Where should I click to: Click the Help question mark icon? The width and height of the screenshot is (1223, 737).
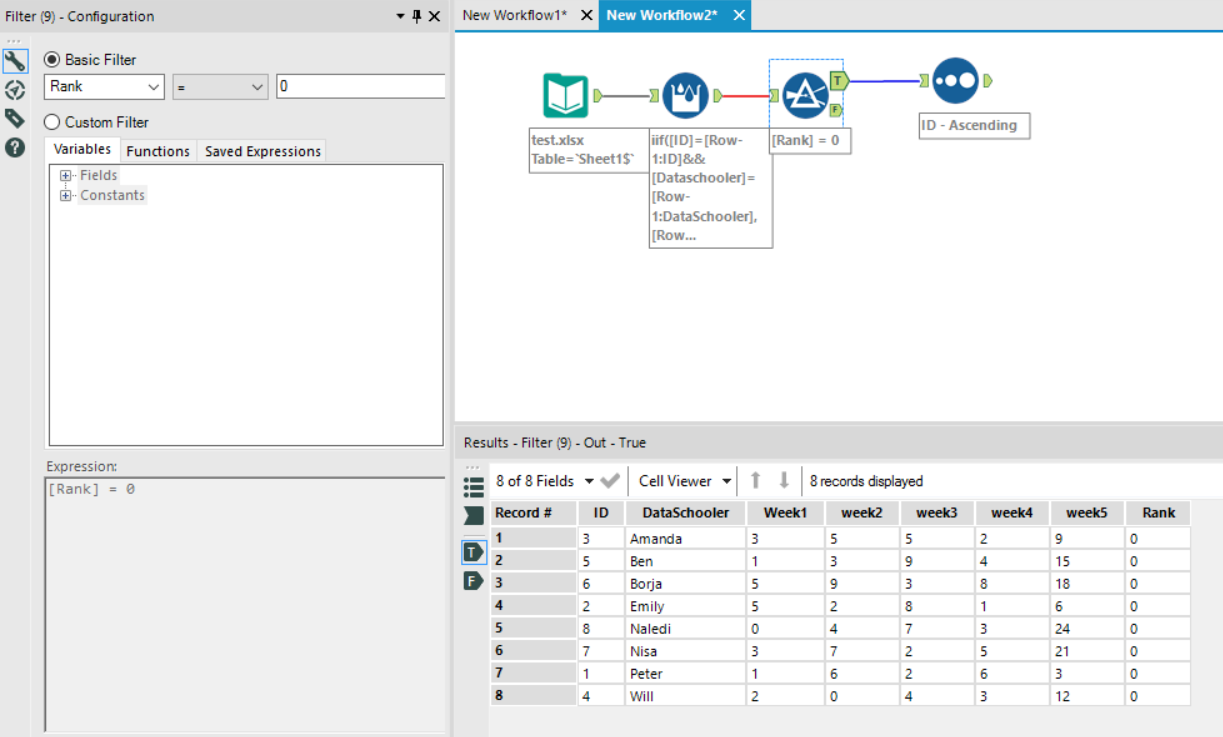pos(14,147)
